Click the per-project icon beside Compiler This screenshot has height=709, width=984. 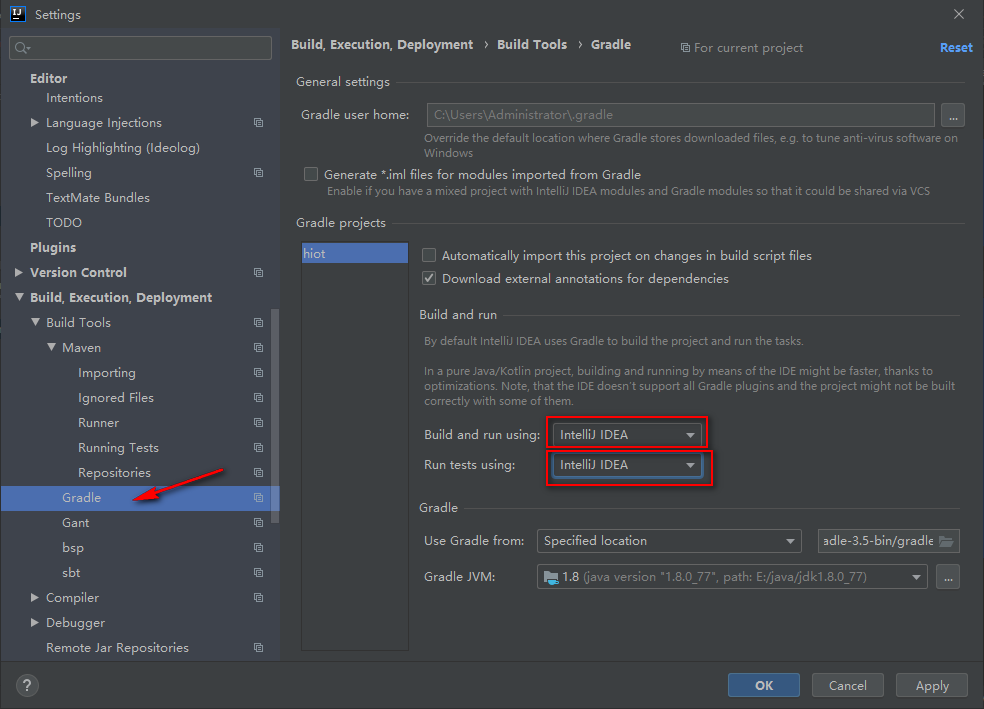click(x=259, y=598)
